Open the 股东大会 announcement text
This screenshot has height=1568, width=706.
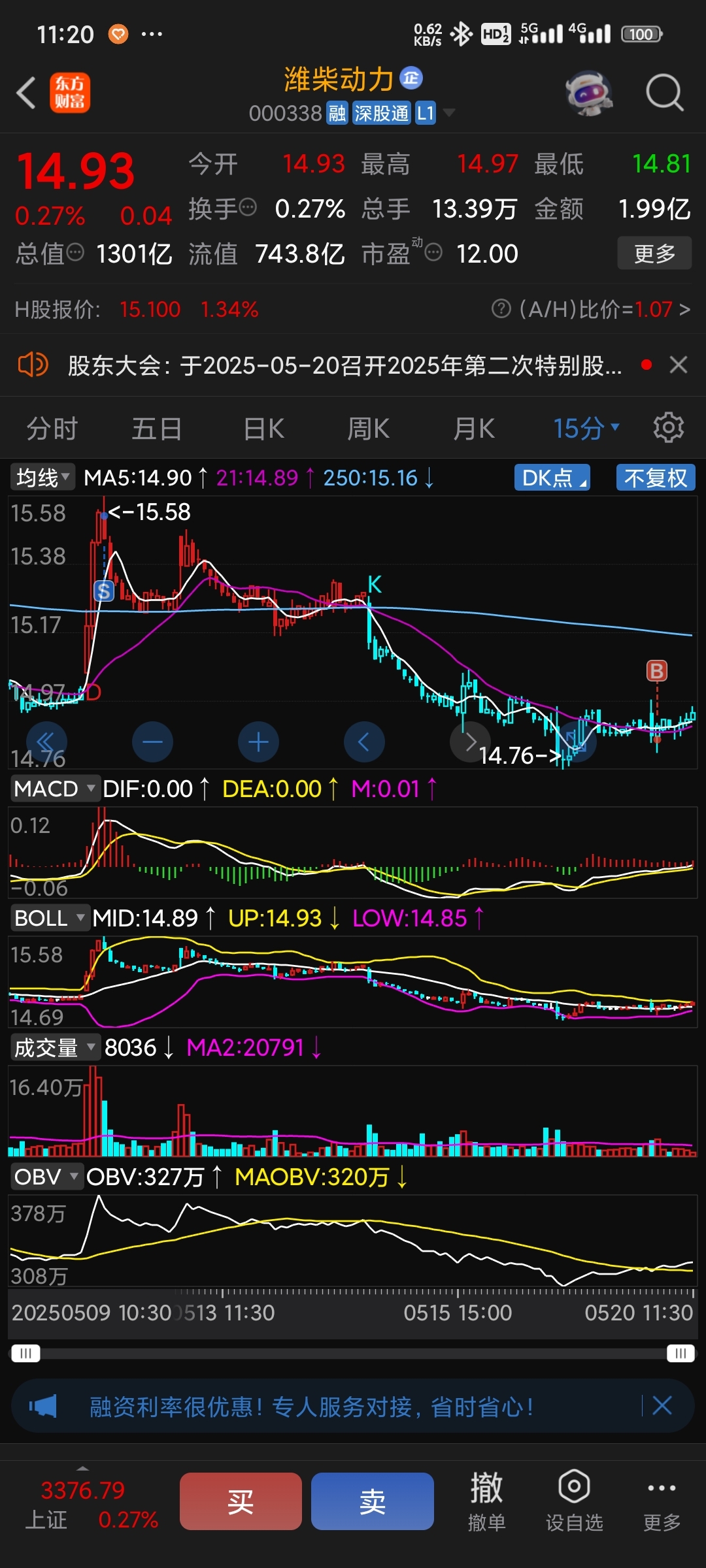tap(345, 365)
